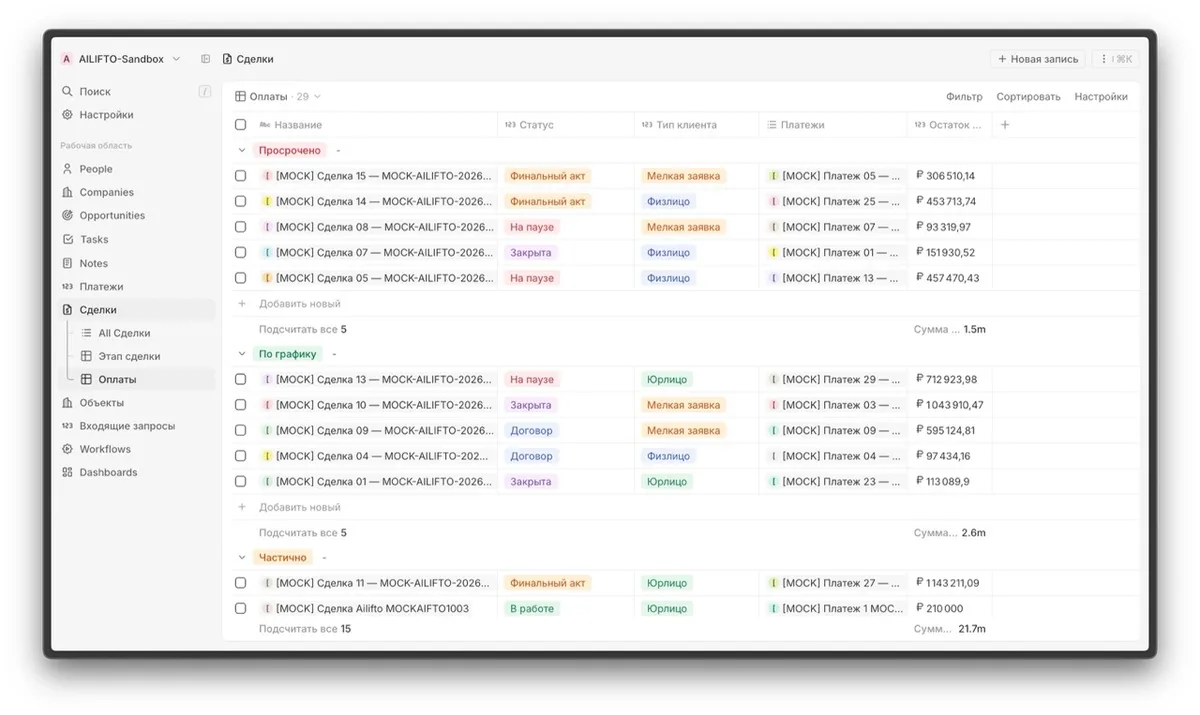Click the Физлицо tag for Сделка 04
The image size is (1200, 715).
(668, 456)
